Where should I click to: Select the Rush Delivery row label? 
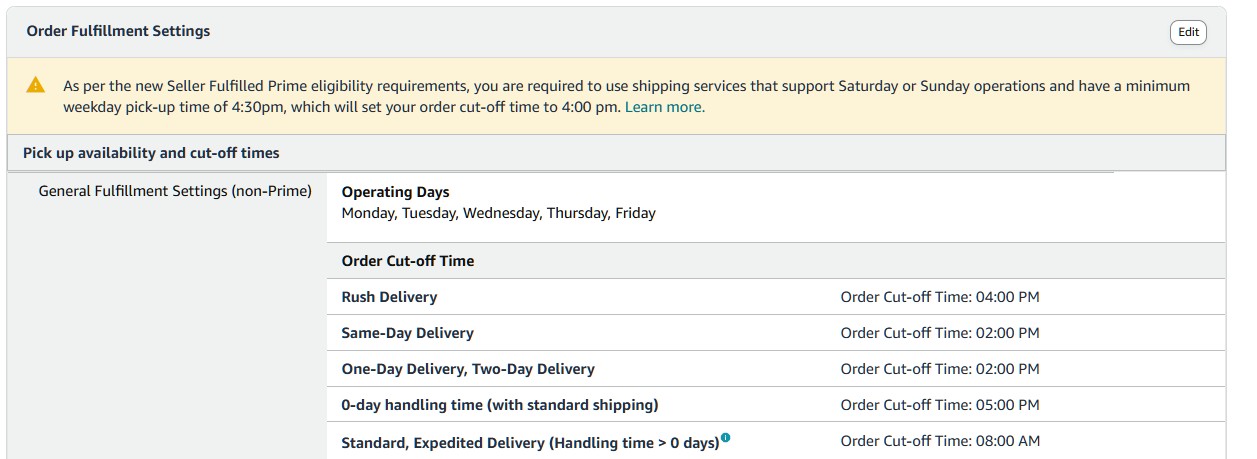point(389,297)
